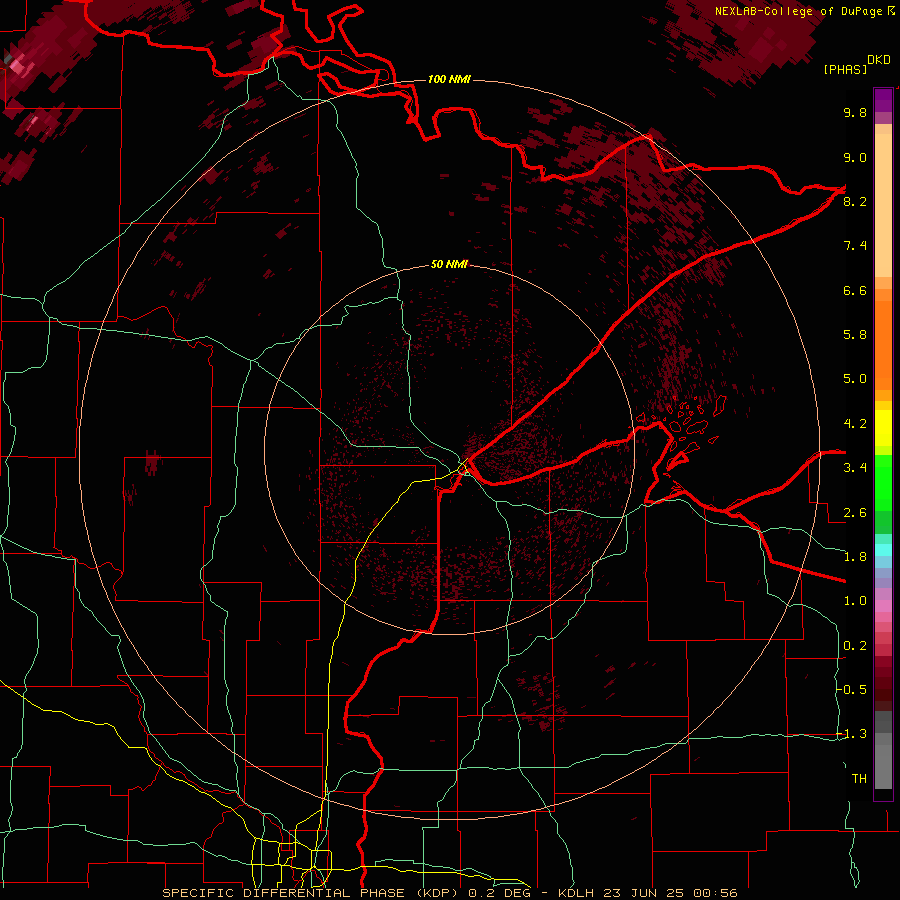Viewport: 900px width, 900px height.
Task: Click the 3.4 value on color scale
Action: (855, 468)
